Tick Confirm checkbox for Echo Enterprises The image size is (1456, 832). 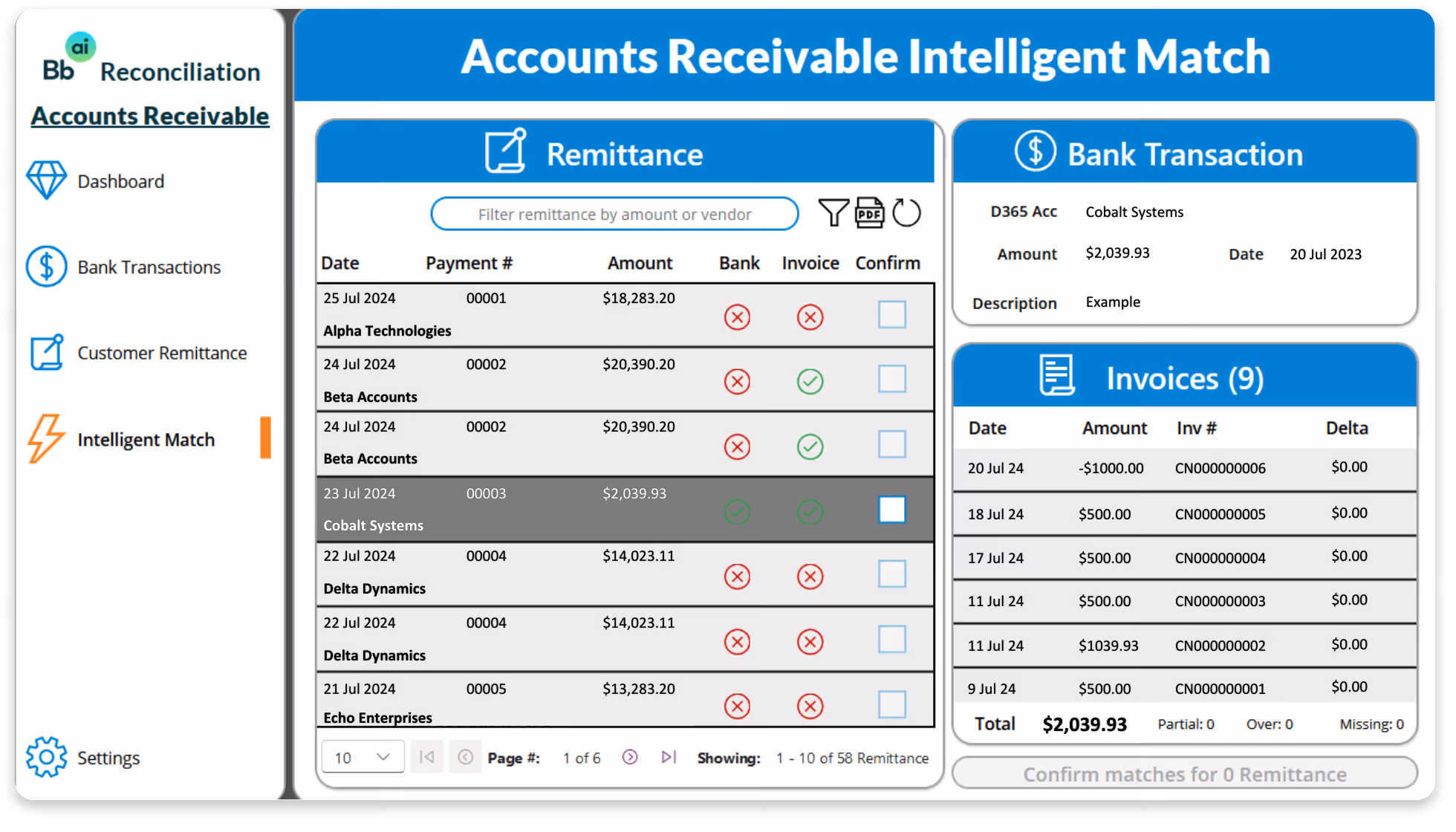coord(891,704)
